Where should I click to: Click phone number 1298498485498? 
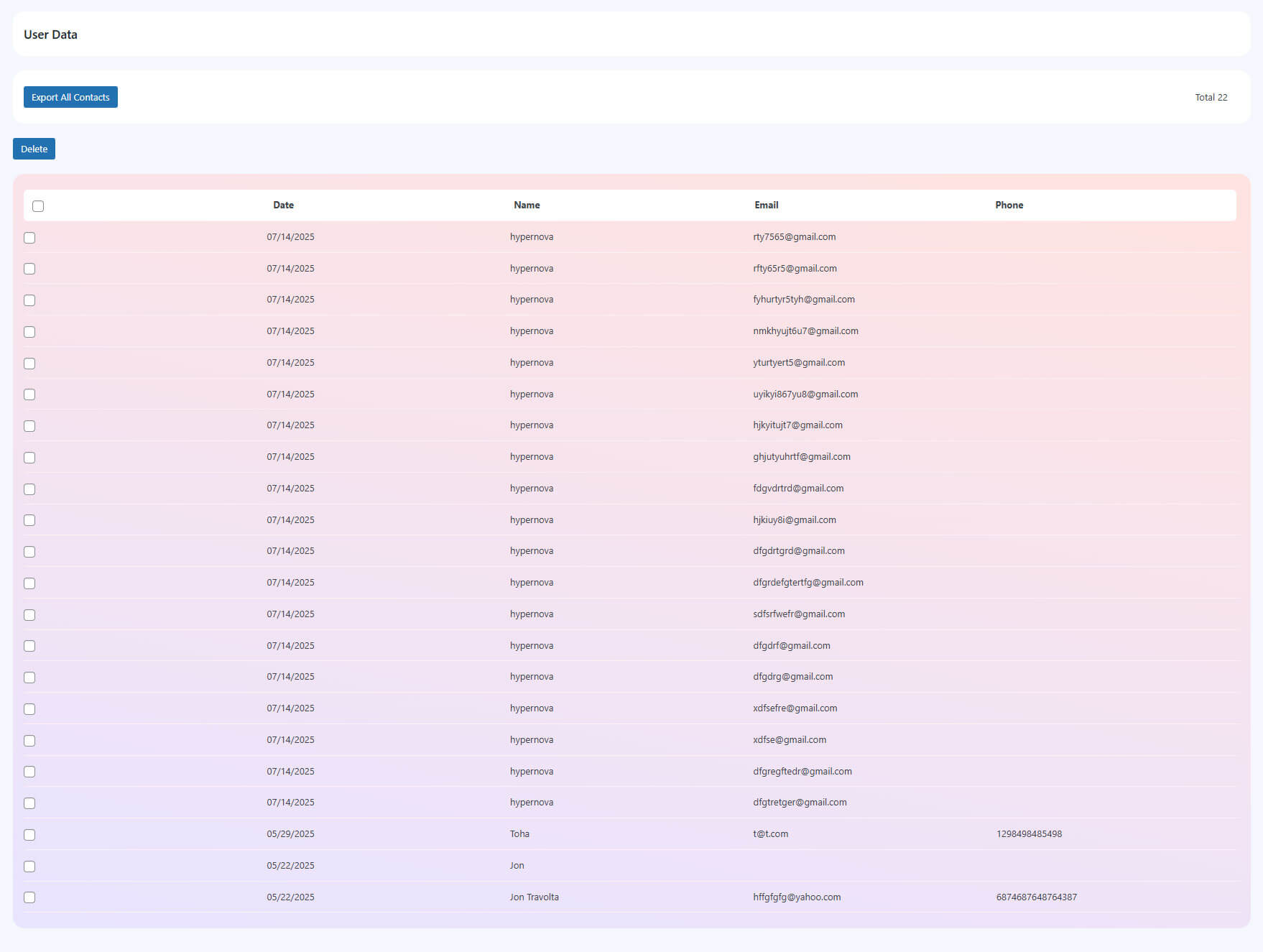pyautogui.click(x=1029, y=834)
